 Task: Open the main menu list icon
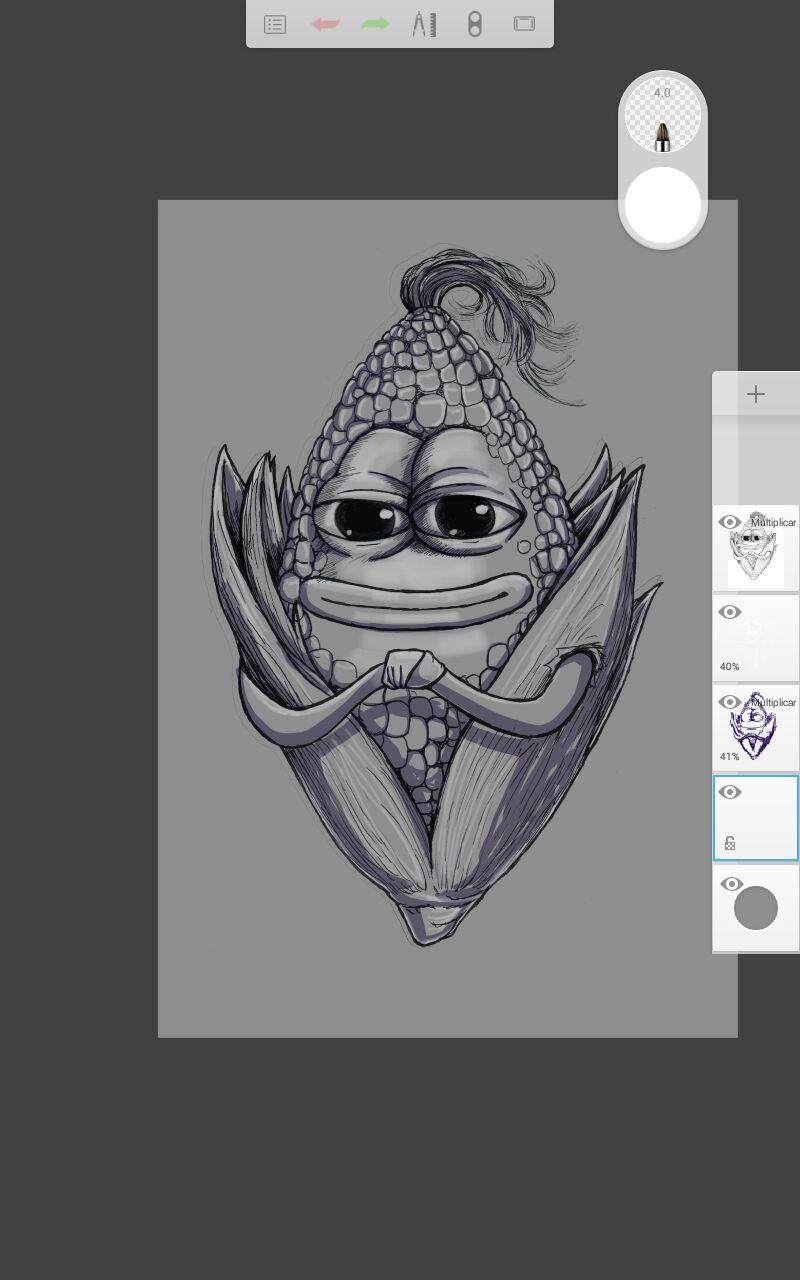pyautogui.click(x=275, y=24)
